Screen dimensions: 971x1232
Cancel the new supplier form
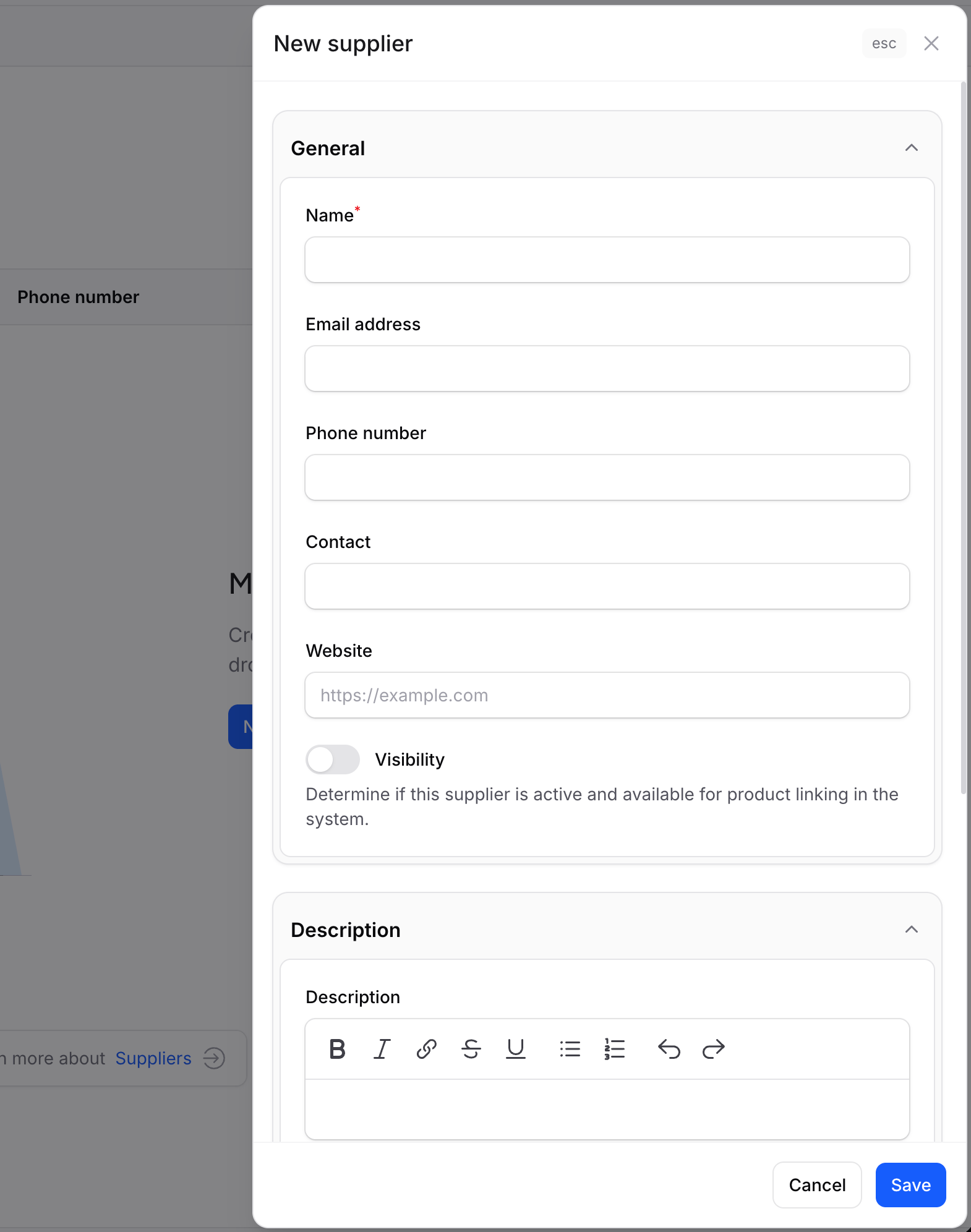point(817,1185)
